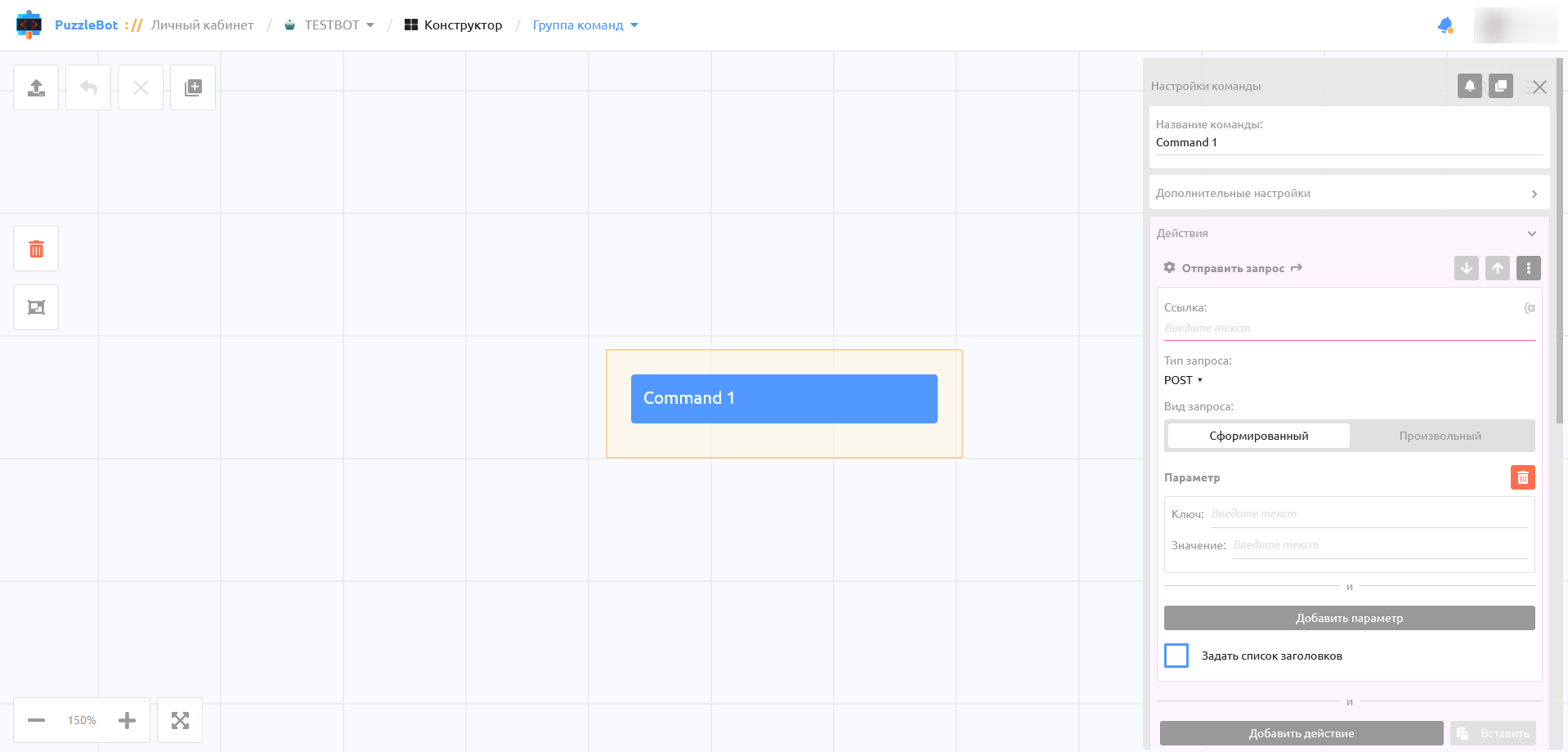The height and width of the screenshot is (752, 1568).
Task: Click the PuzzleBot brand link
Action: pyautogui.click(x=86, y=25)
